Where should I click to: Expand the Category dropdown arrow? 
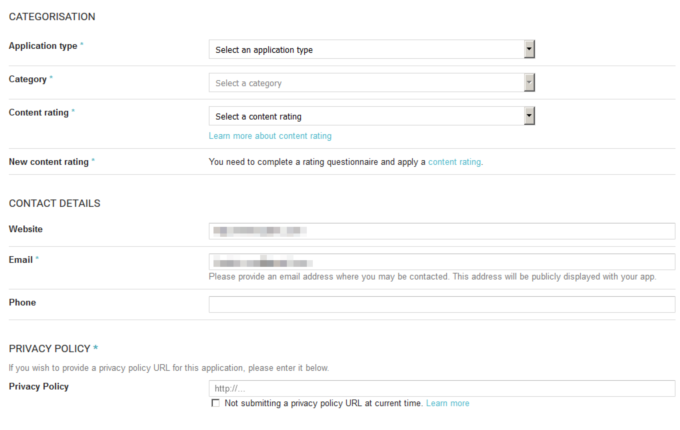pos(529,83)
